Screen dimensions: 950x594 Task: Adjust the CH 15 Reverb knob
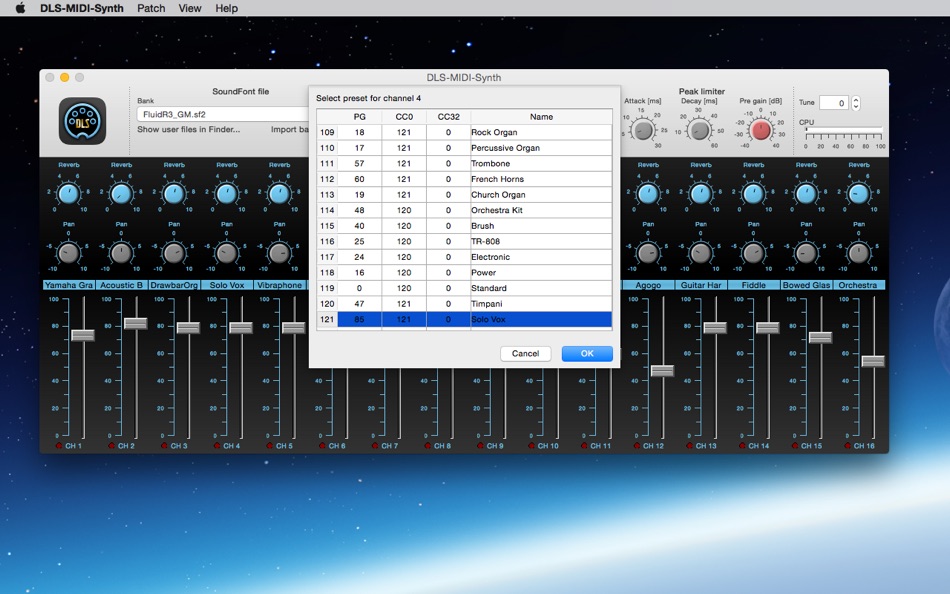click(x=806, y=194)
